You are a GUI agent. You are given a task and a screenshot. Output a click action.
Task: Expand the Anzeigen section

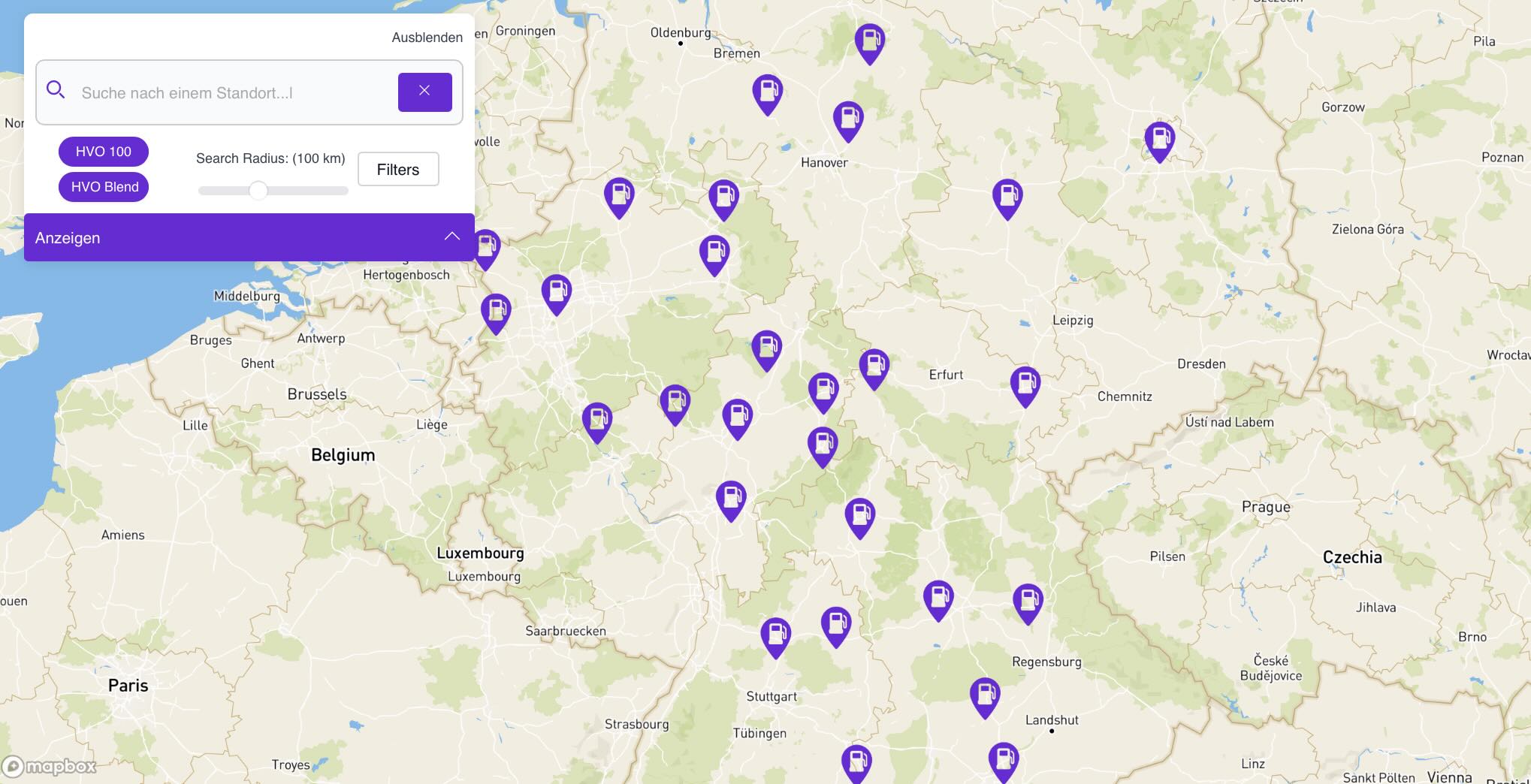[67, 237]
